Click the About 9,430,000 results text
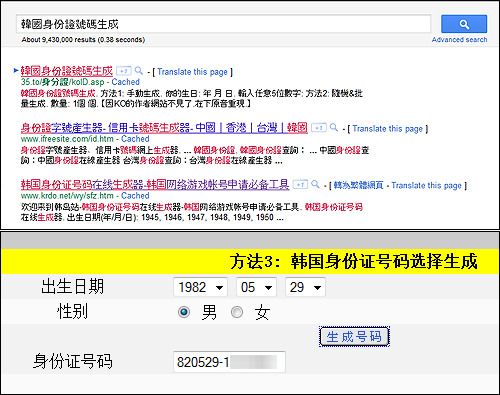This screenshot has width=500, height=395. (x=83, y=40)
